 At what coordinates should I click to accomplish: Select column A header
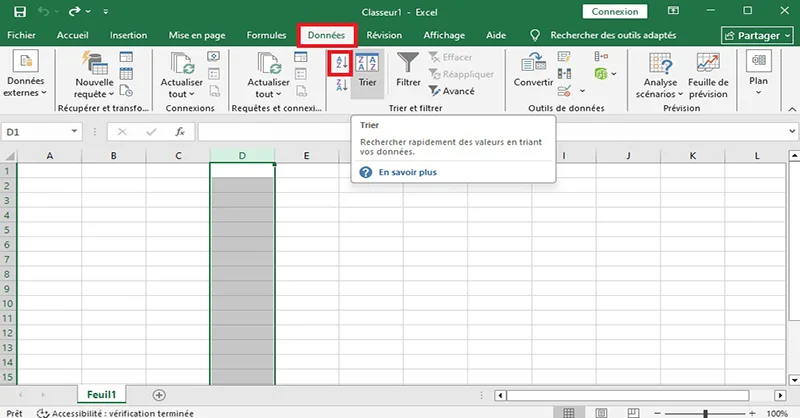(x=49, y=156)
